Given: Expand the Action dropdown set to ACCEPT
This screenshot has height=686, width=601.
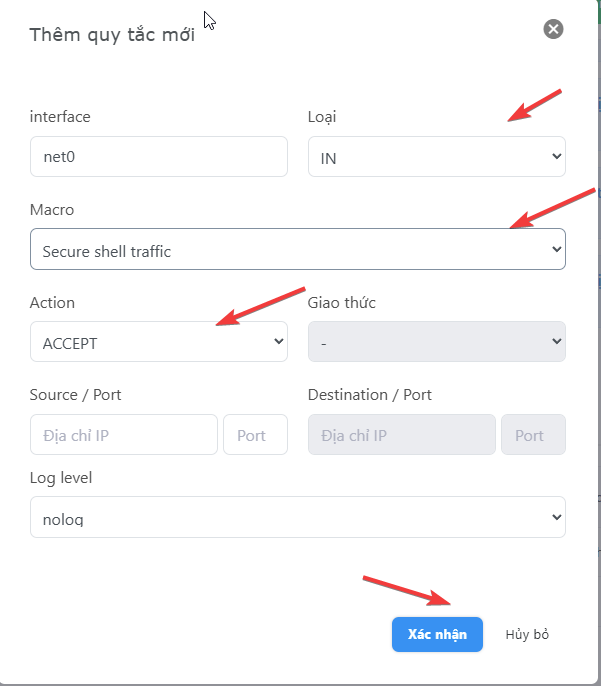Looking at the screenshot, I should tap(159, 342).
